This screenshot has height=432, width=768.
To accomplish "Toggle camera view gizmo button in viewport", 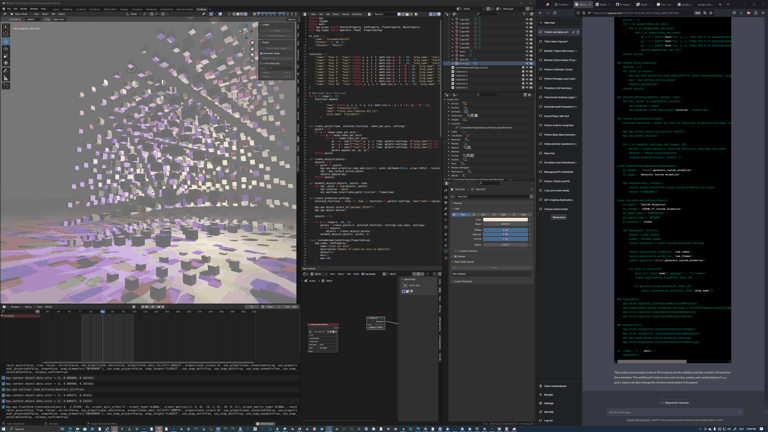I will [253, 54].
